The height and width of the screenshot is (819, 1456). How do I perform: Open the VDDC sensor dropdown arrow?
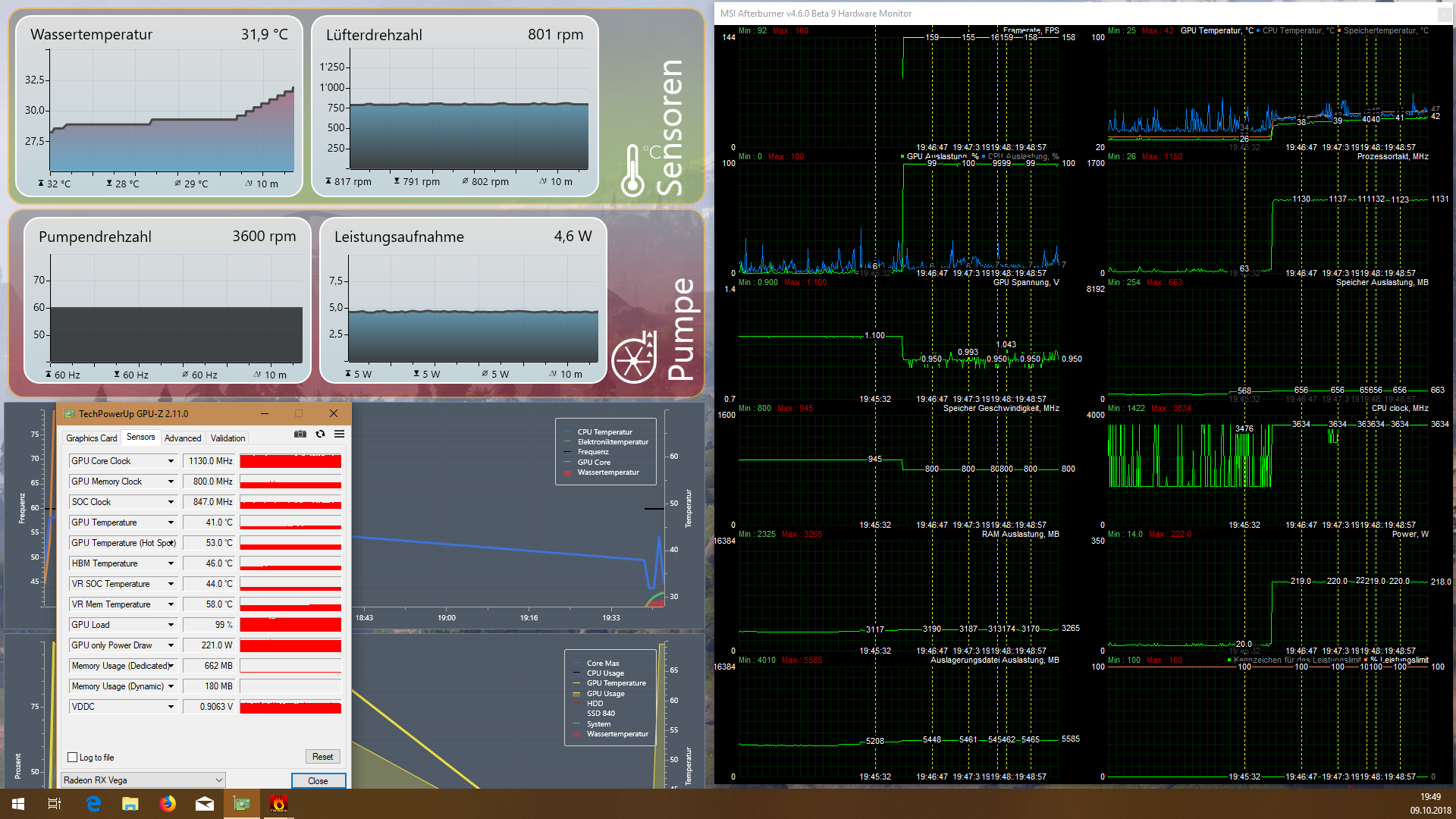(171, 707)
